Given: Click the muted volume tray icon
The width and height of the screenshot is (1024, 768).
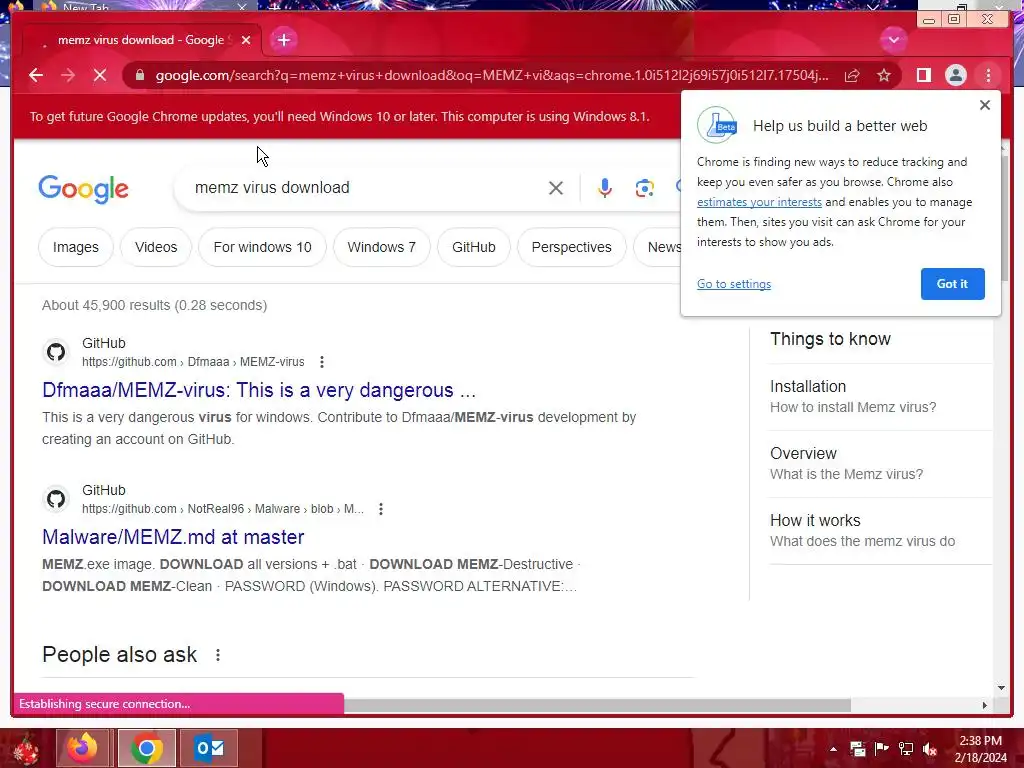Looking at the screenshot, I should pos(930,749).
